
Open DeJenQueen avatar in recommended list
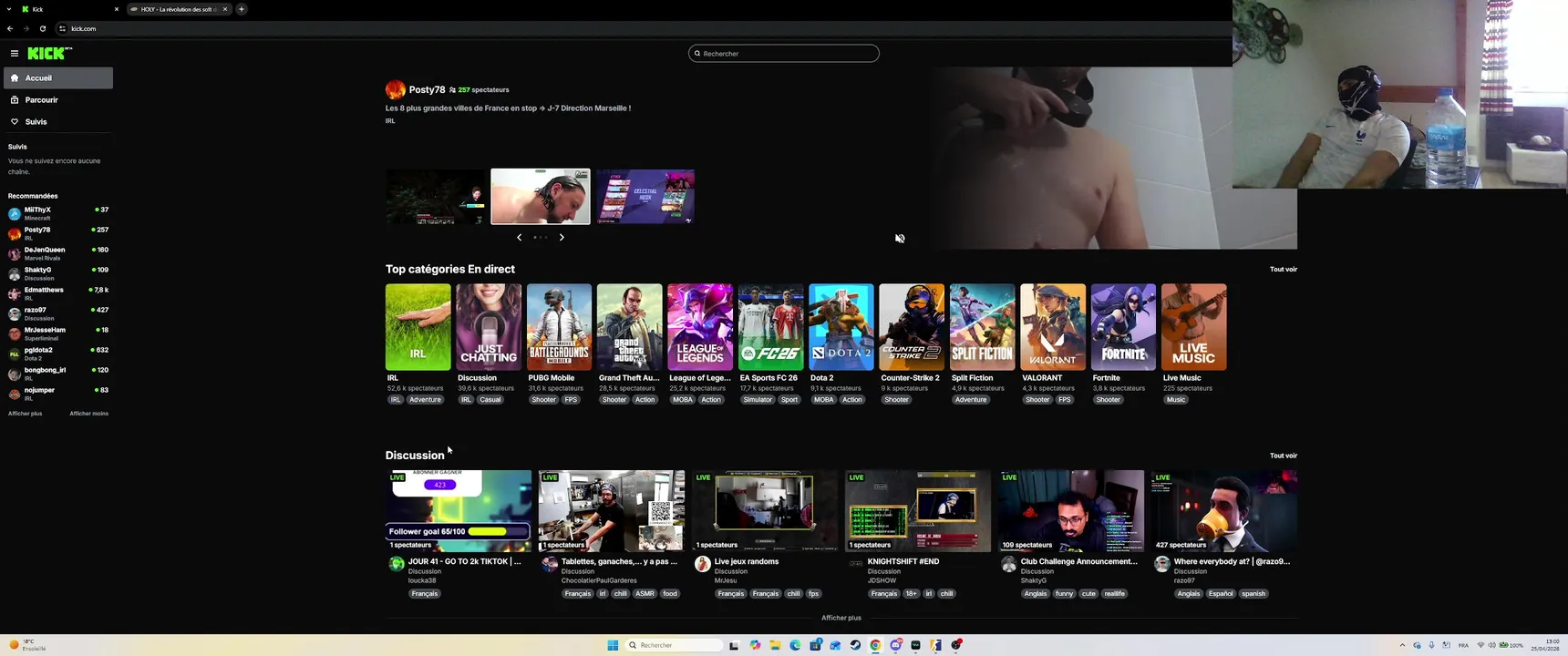15,254
